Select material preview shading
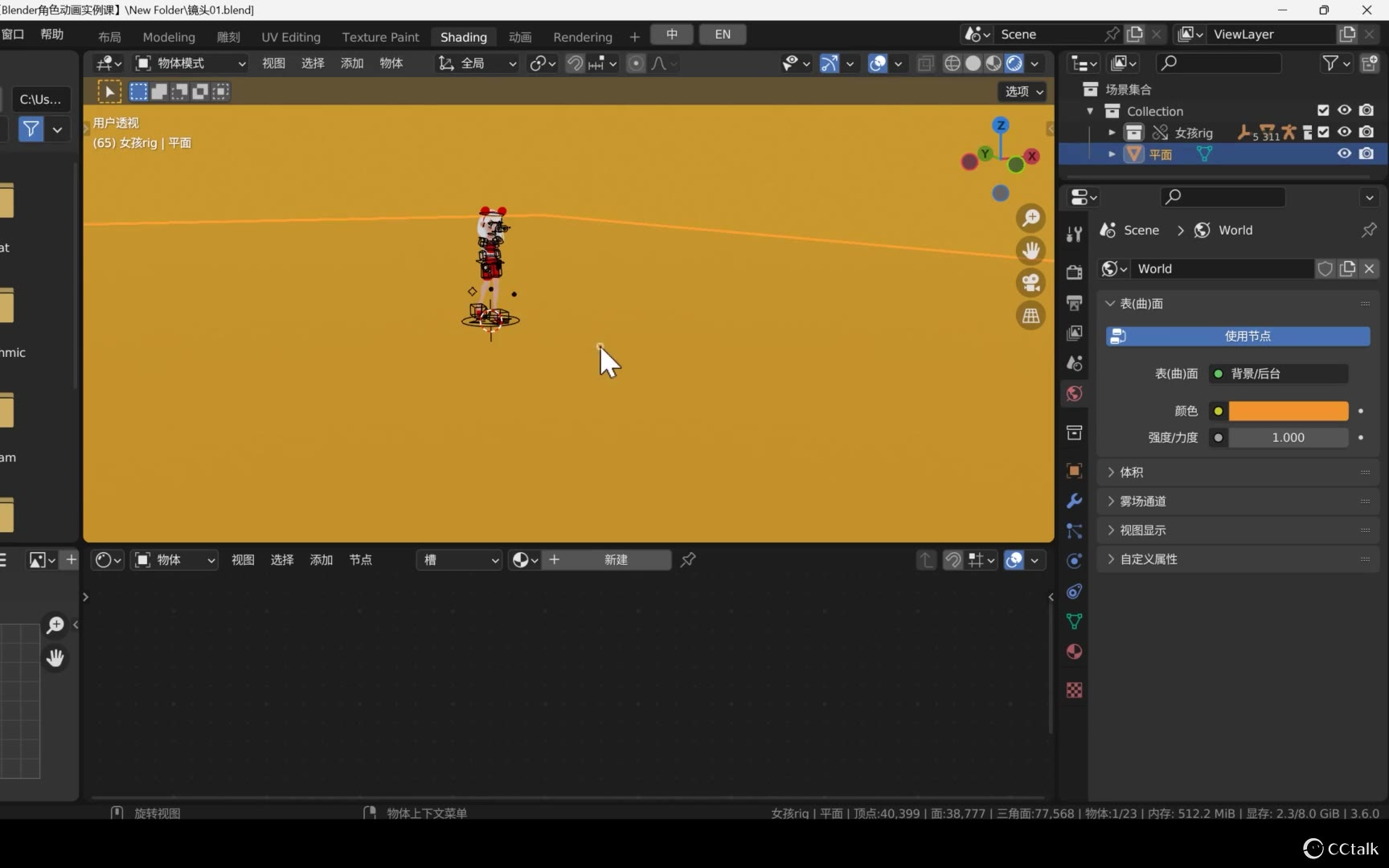 994,63
